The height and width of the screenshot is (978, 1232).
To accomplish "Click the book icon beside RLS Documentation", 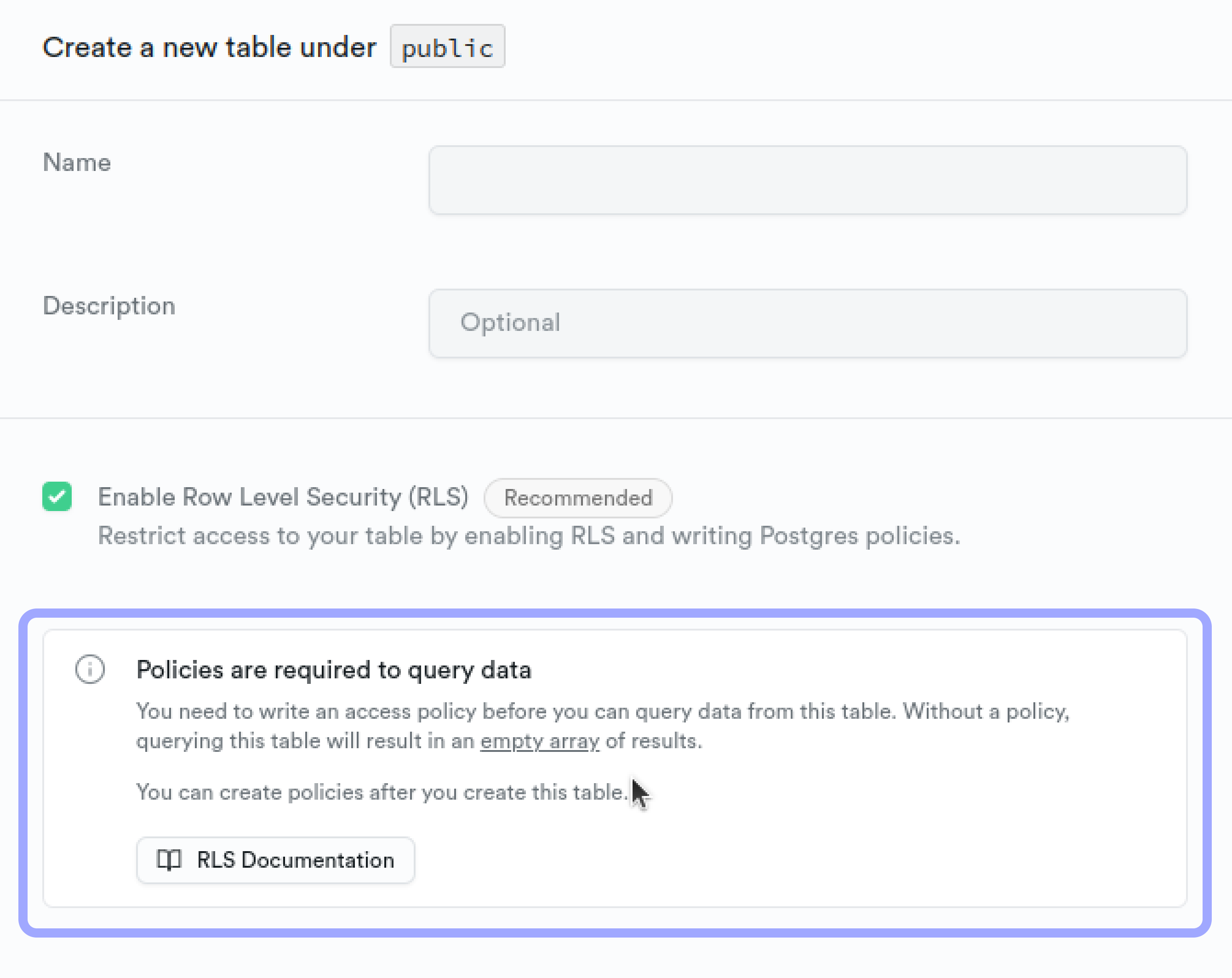I will pos(169,860).
